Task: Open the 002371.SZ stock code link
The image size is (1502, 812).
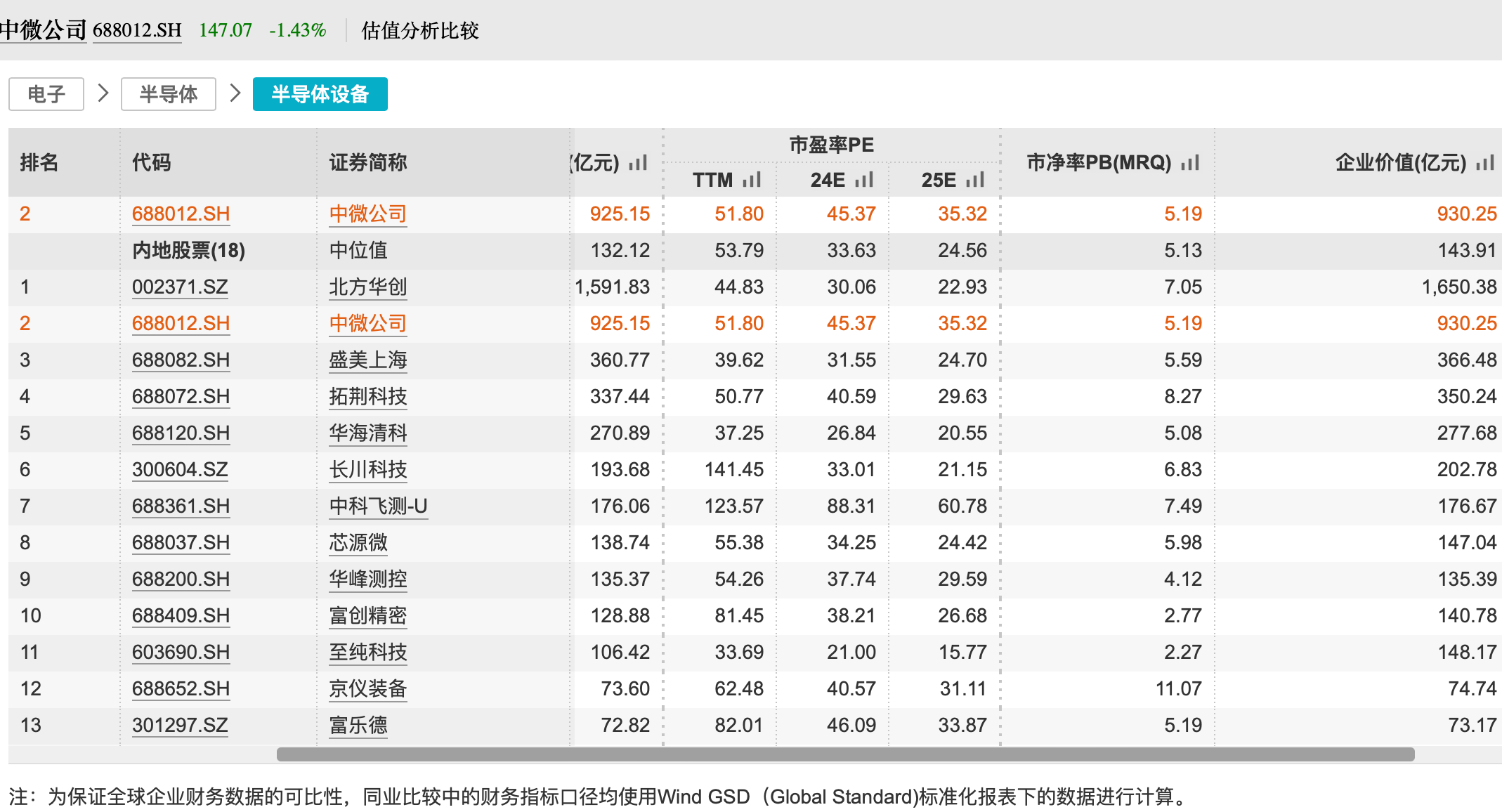Action: coord(180,287)
